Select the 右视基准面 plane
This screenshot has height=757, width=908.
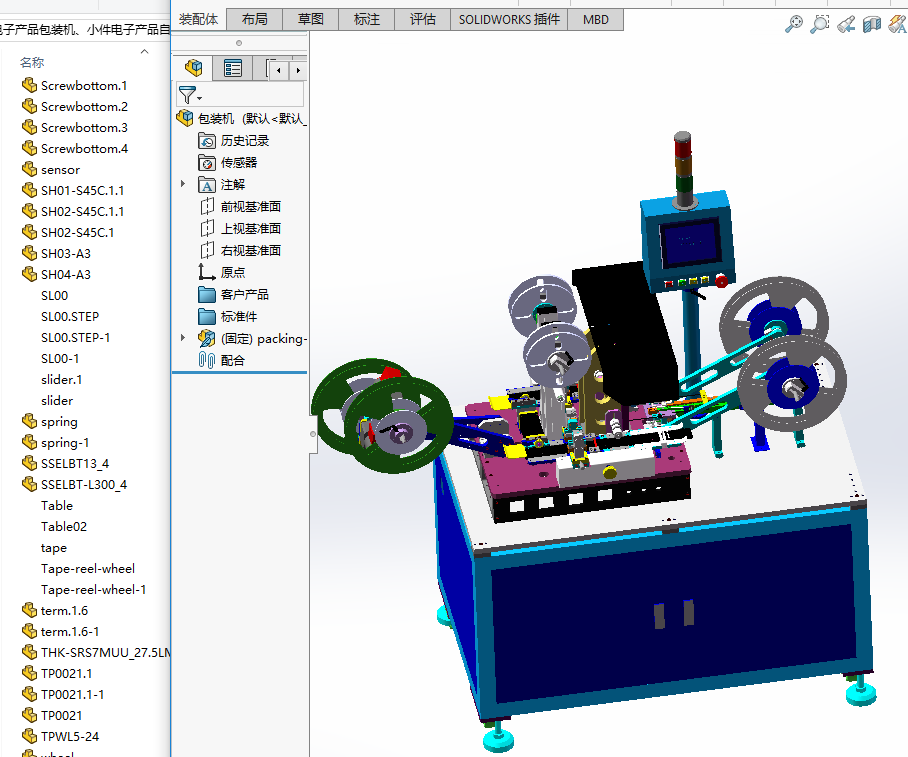240,250
